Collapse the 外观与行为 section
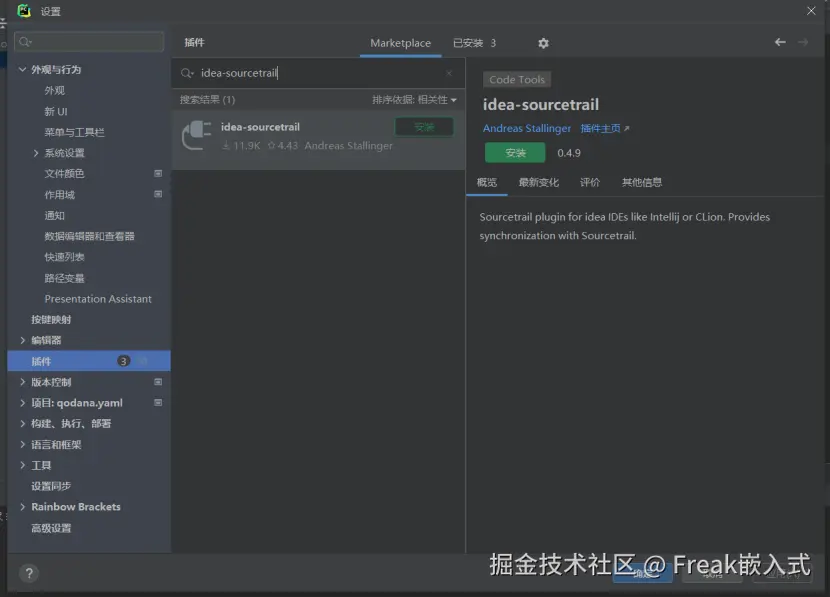The height and width of the screenshot is (597, 830). pos(22,69)
